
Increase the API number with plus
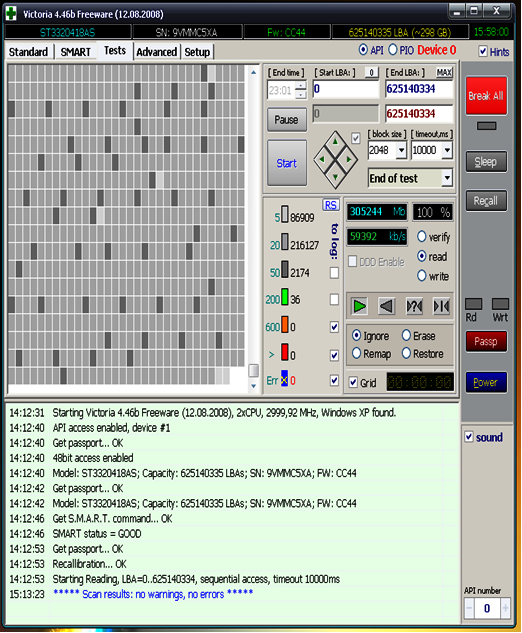pyautogui.click(x=505, y=608)
